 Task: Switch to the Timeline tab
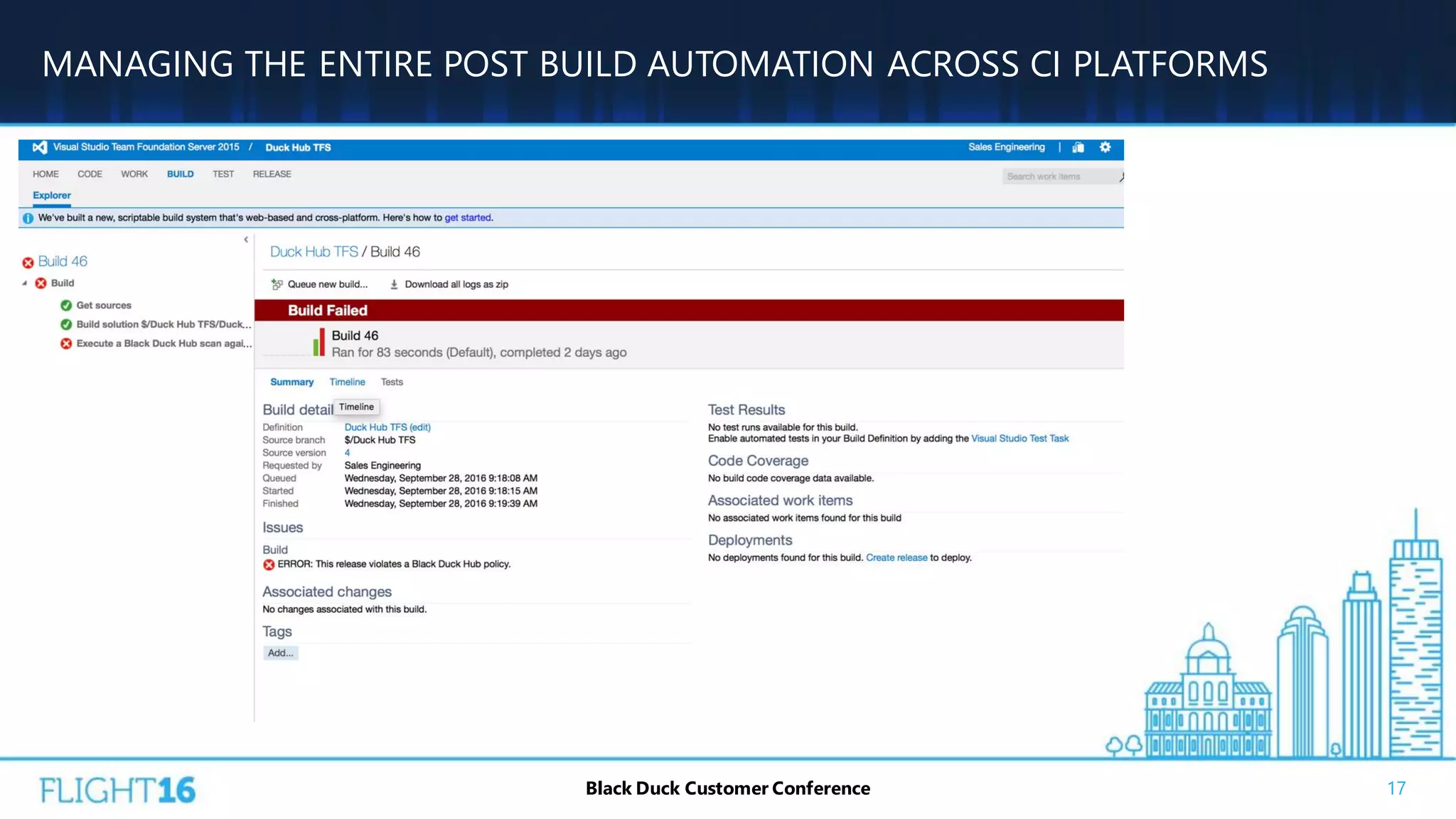point(347,382)
